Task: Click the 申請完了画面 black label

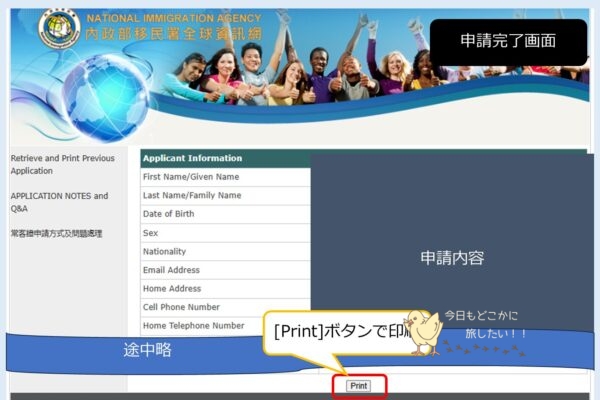Action: [x=508, y=41]
